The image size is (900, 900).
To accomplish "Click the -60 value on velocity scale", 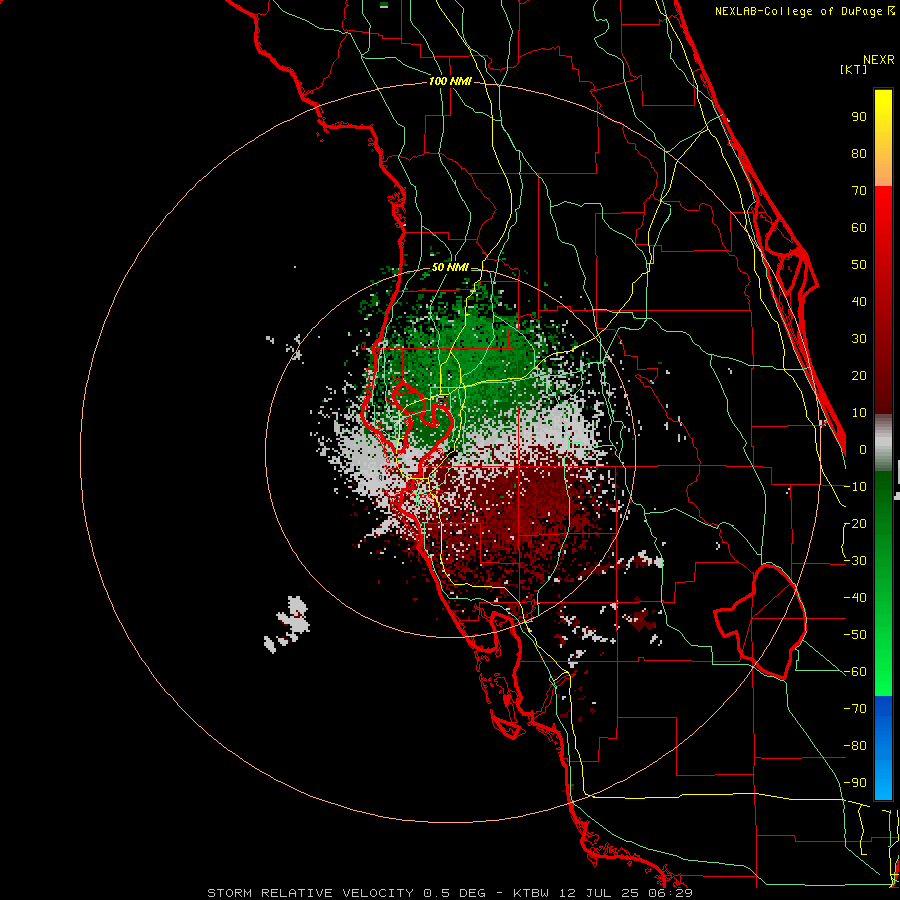I will (x=855, y=672).
